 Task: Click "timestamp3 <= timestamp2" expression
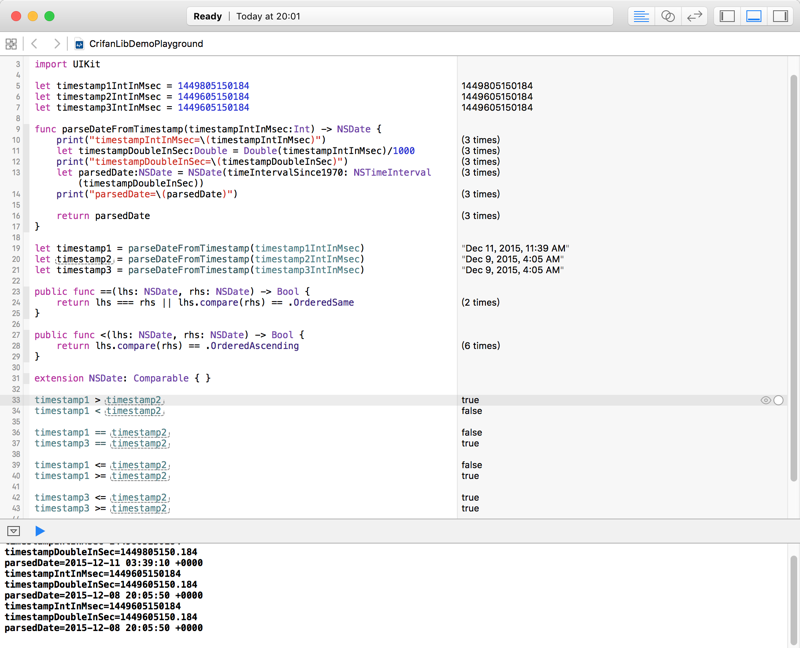[102, 497]
